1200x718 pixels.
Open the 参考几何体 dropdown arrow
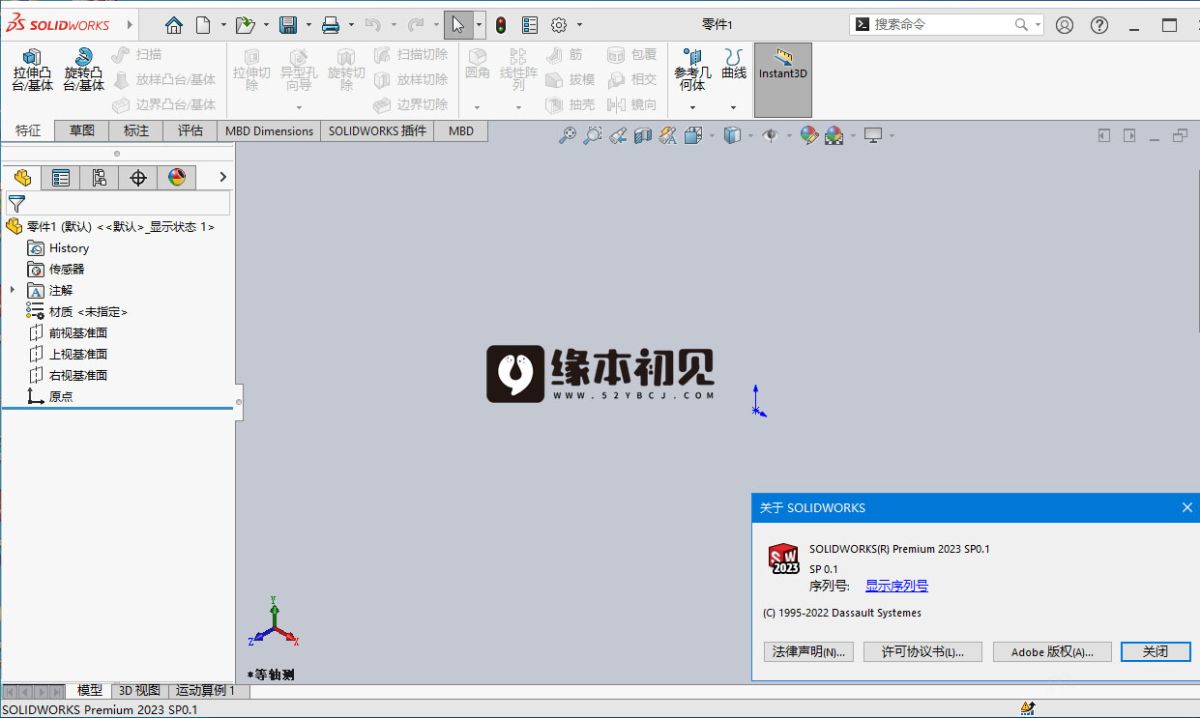click(x=692, y=107)
